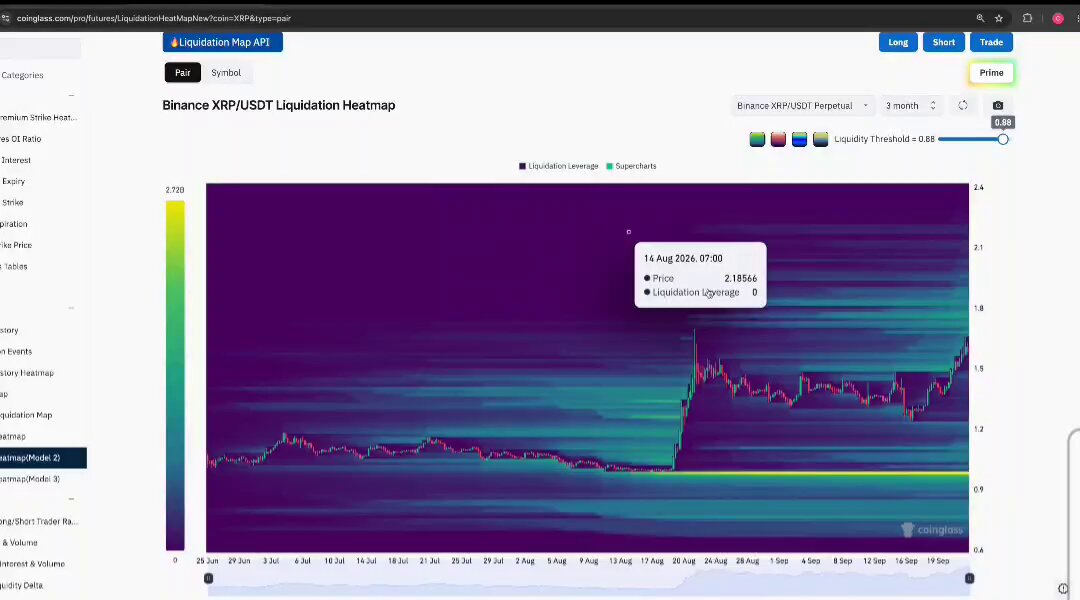Viewport: 1080px width, 600px height.
Task: Select the red-purple heatmap color theme
Action: [x=778, y=139]
